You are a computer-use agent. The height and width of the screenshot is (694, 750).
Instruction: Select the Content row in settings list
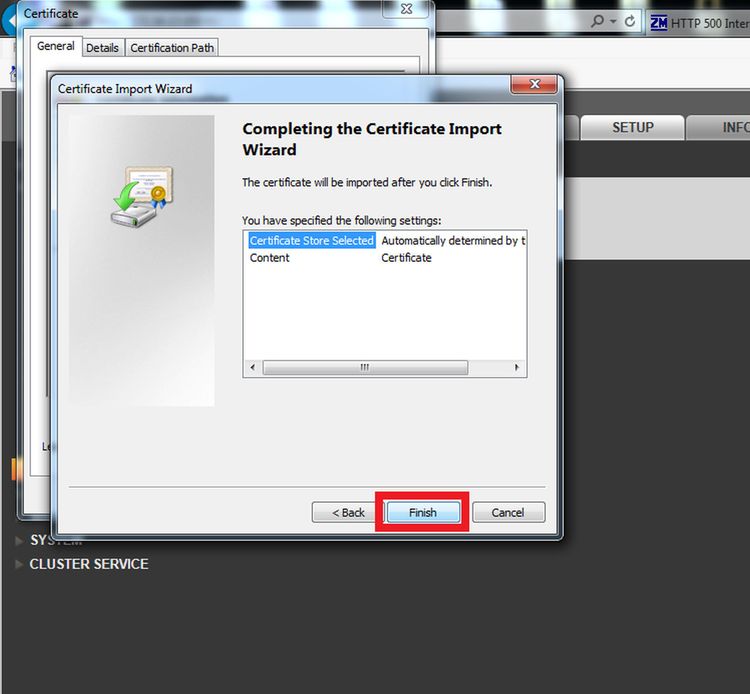pos(385,258)
